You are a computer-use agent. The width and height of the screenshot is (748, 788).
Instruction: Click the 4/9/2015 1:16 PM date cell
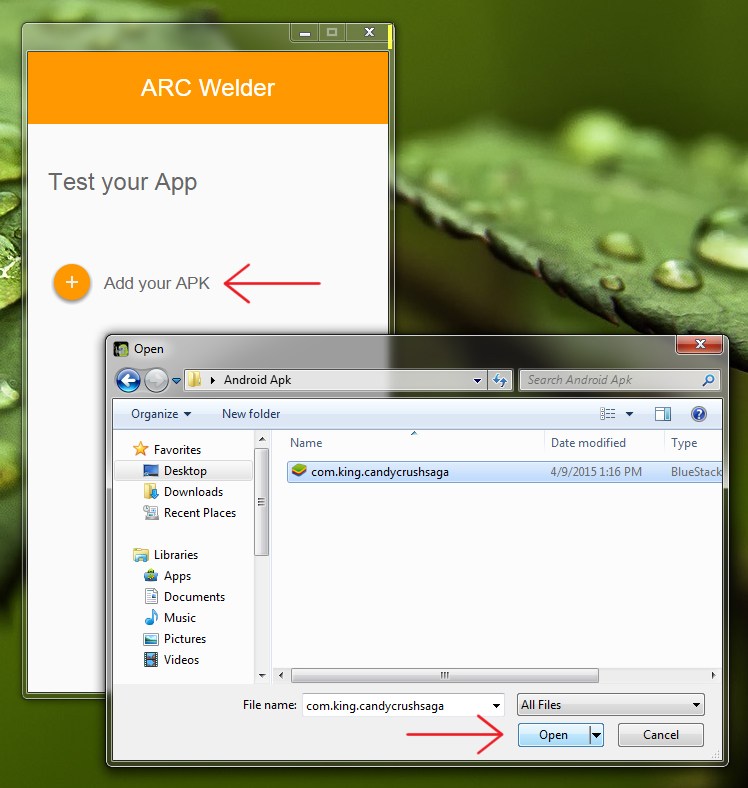(x=596, y=472)
